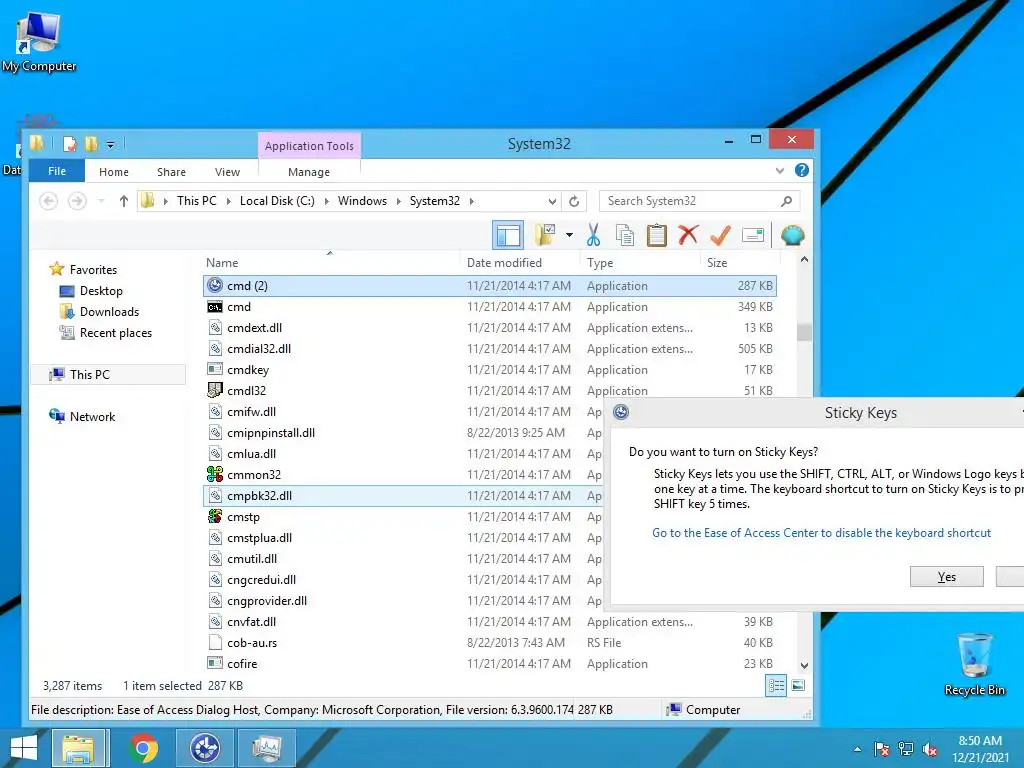Switch to Details view layout button
Screen dimensions: 1024x768
click(776, 685)
